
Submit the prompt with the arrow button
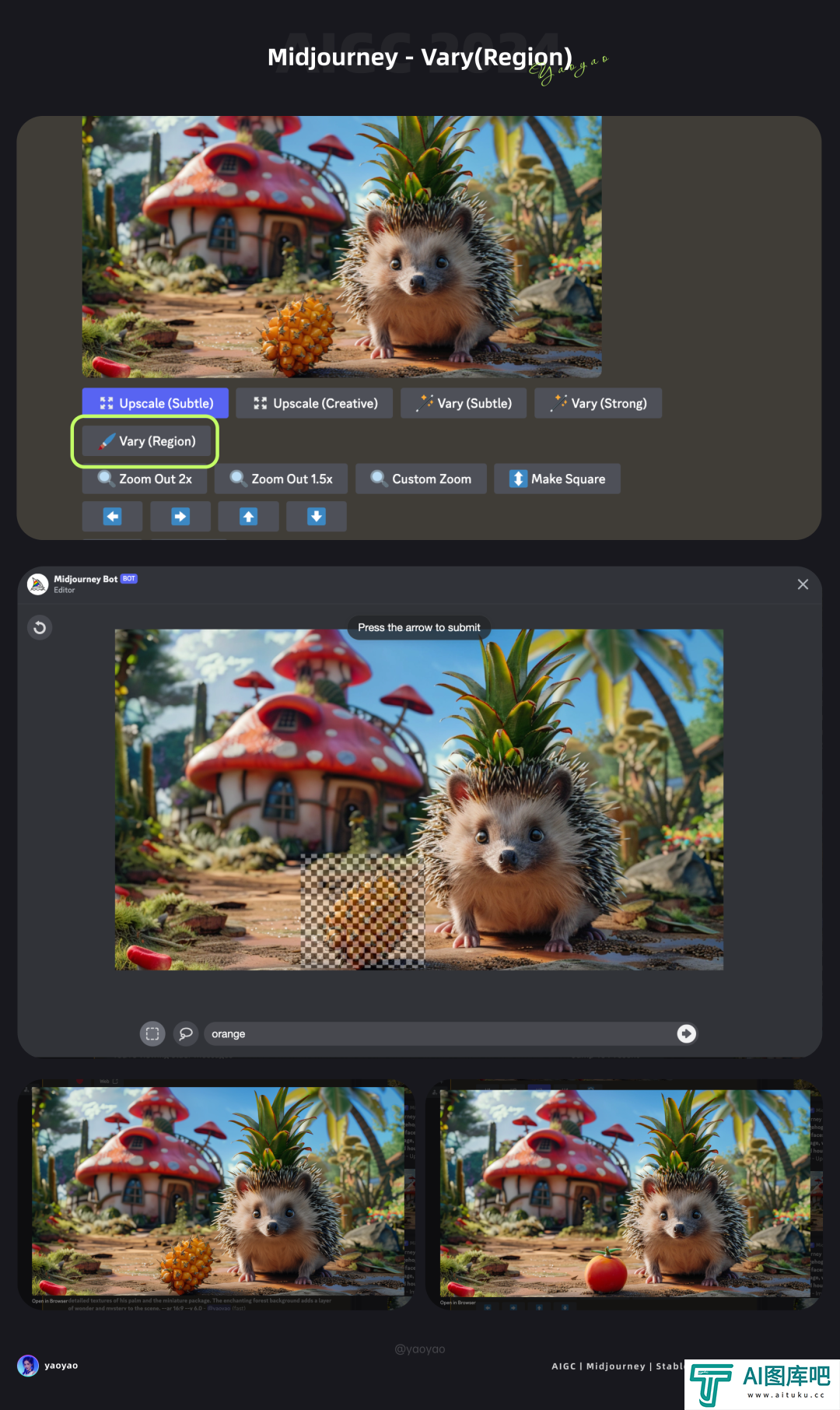coord(686,1033)
